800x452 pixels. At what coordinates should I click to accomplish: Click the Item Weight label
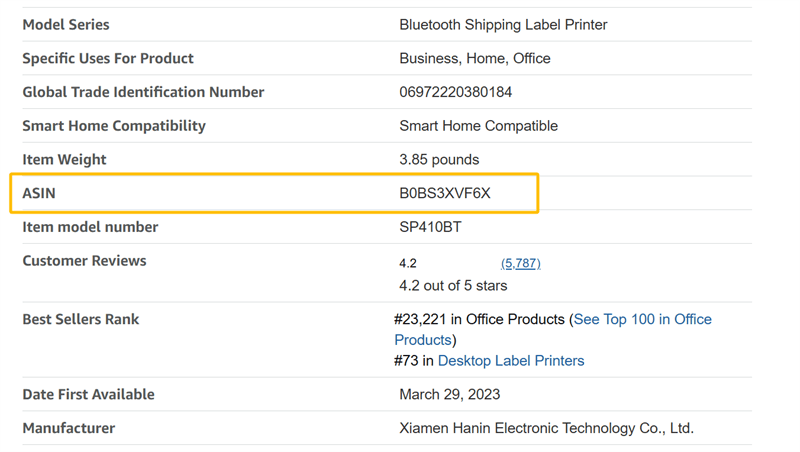tap(64, 159)
